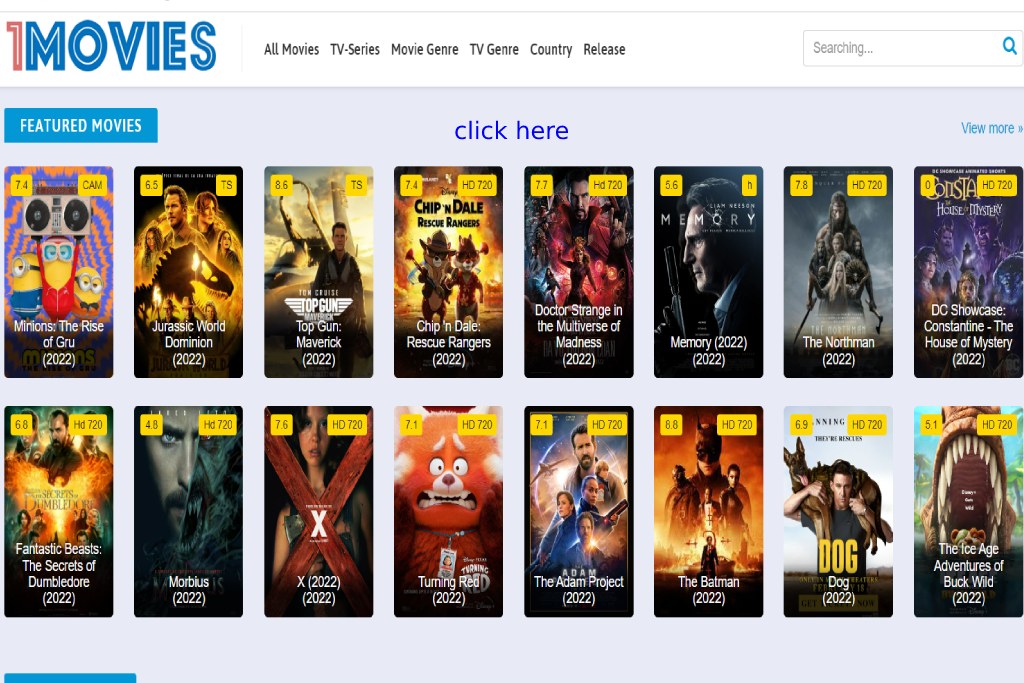
Task: Open Dog (2022) movie poster
Action: coord(839,512)
